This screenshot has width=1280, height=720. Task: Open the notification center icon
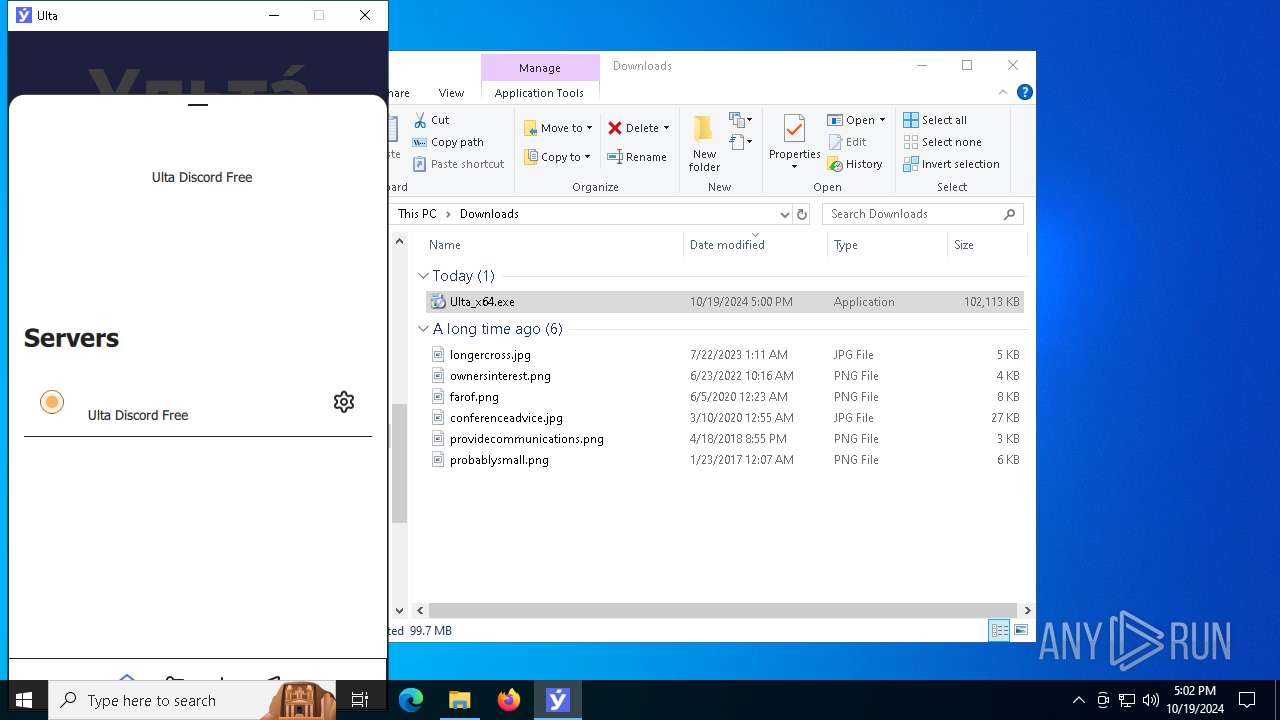pos(1247,700)
